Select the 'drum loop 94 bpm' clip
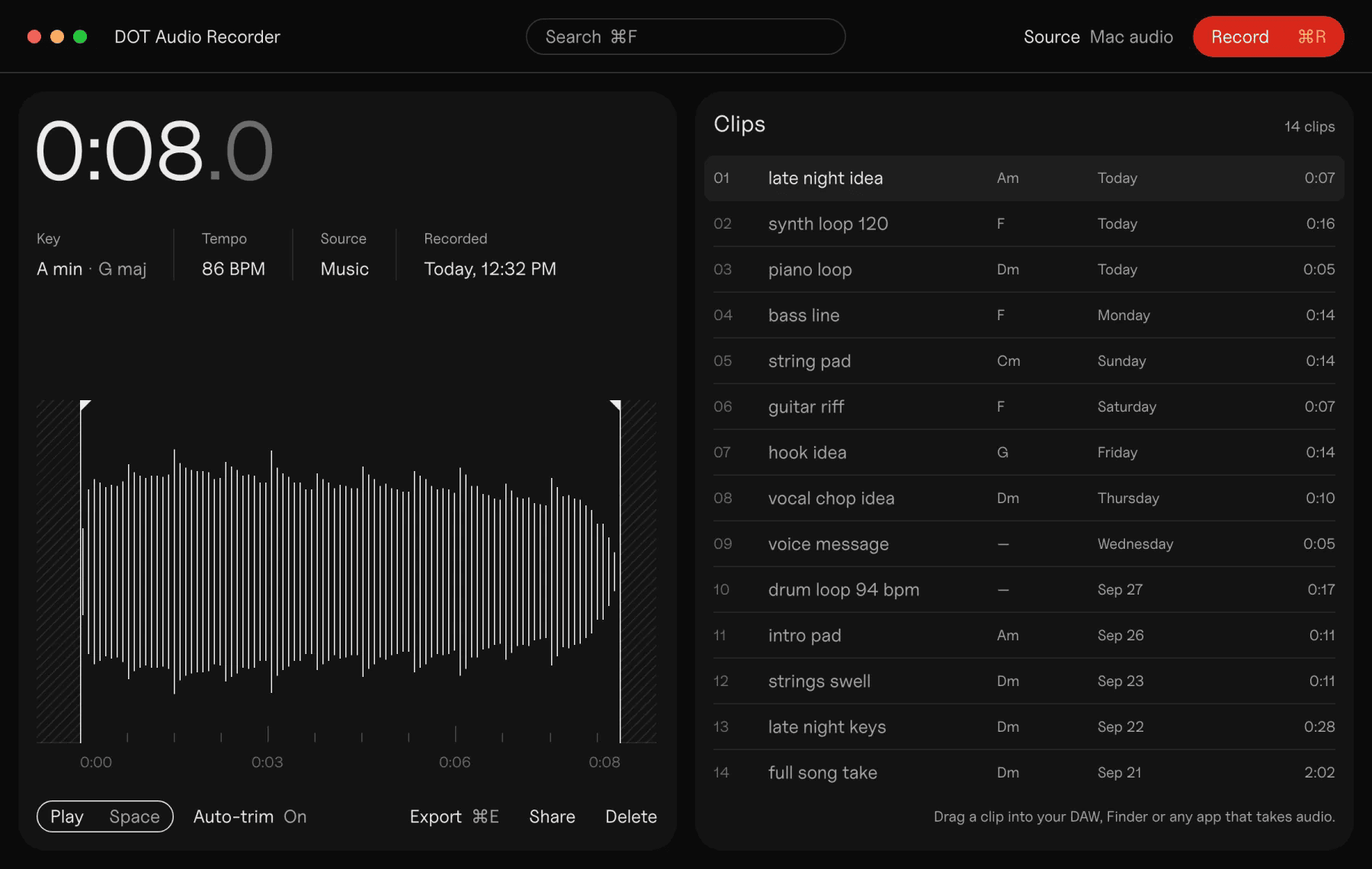The height and width of the screenshot is (869, 1372). click(x=1024, y=589)
